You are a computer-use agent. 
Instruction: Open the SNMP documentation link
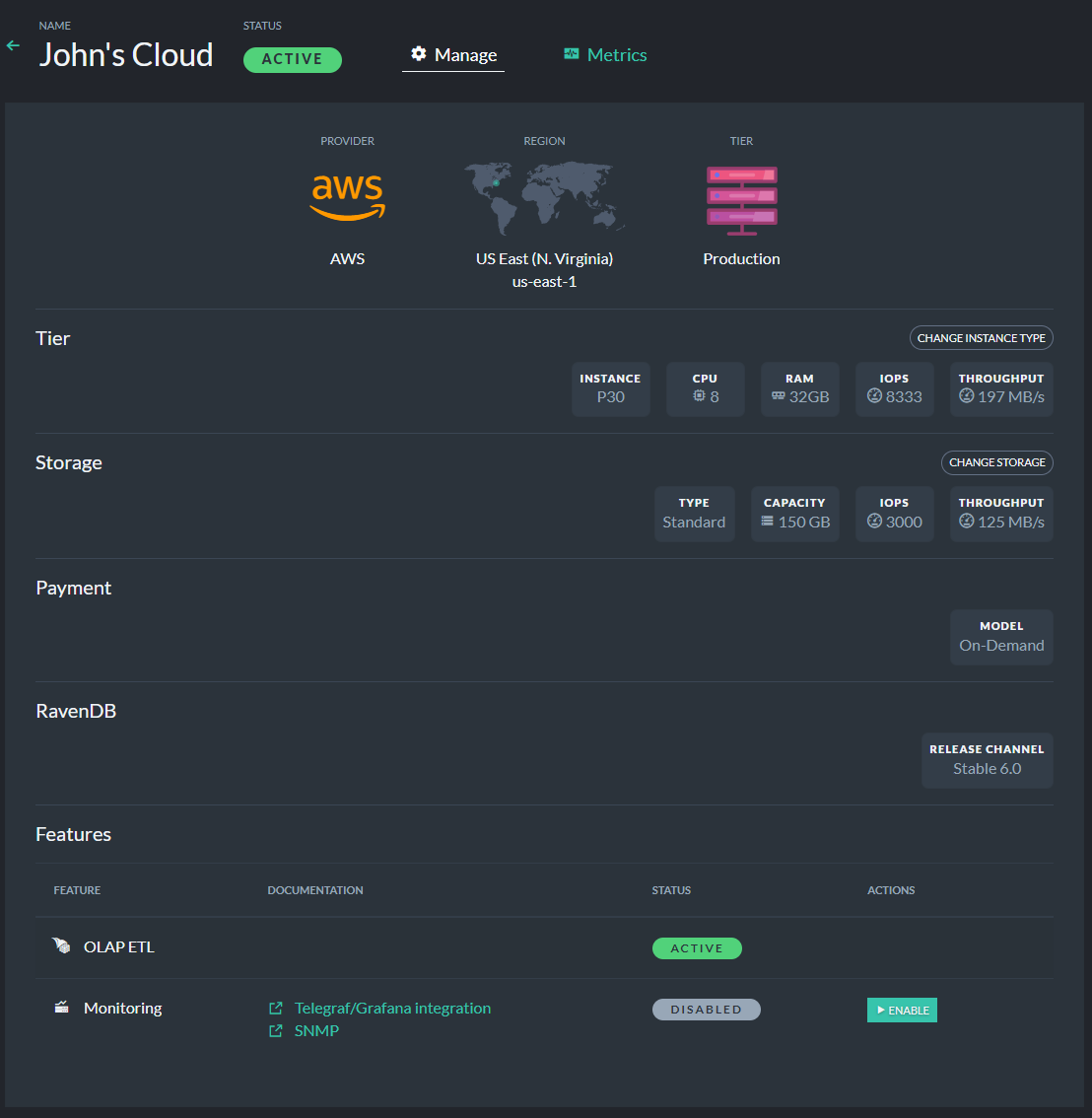(316, 1031)
